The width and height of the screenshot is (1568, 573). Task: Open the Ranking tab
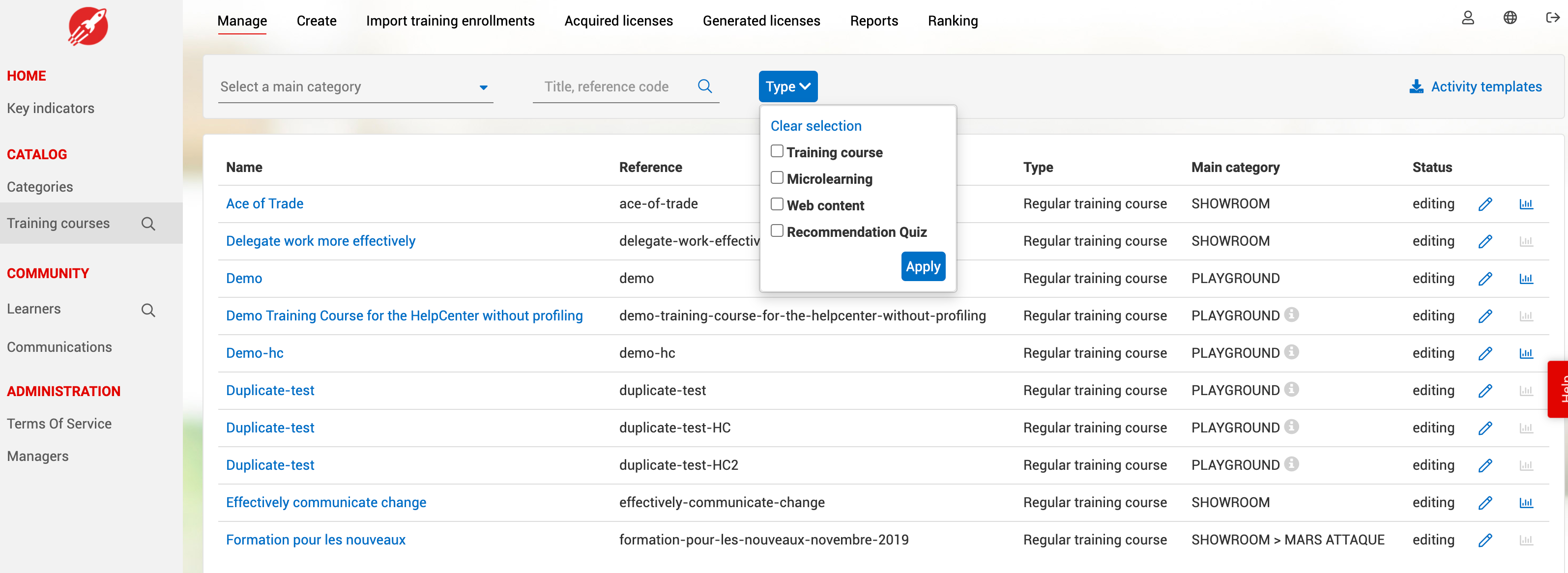[953, 21]
